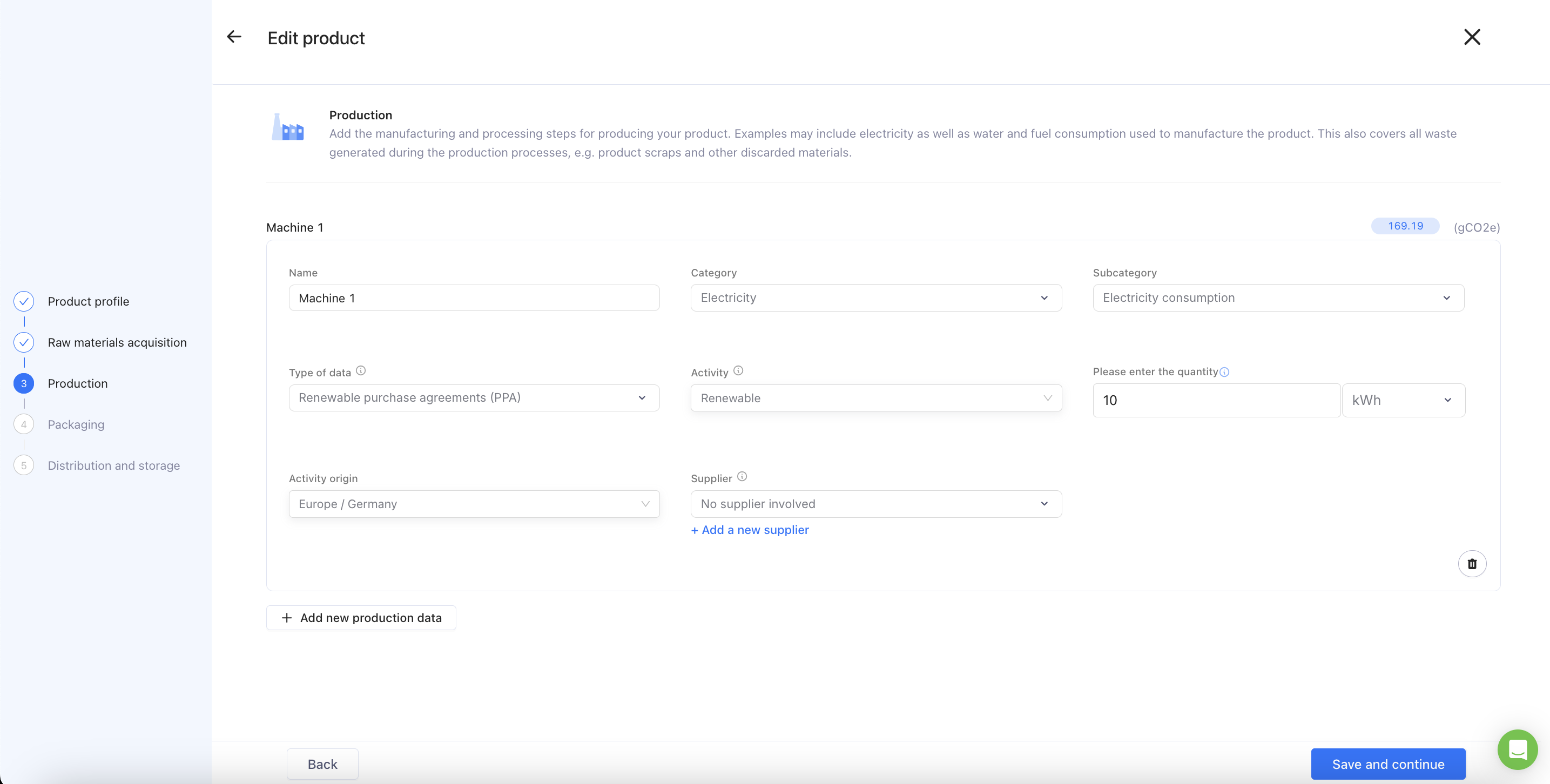This screenshot has height=784, width=1550.
Task: Open the Category dropdown showing Electricity
Action: 875,298
